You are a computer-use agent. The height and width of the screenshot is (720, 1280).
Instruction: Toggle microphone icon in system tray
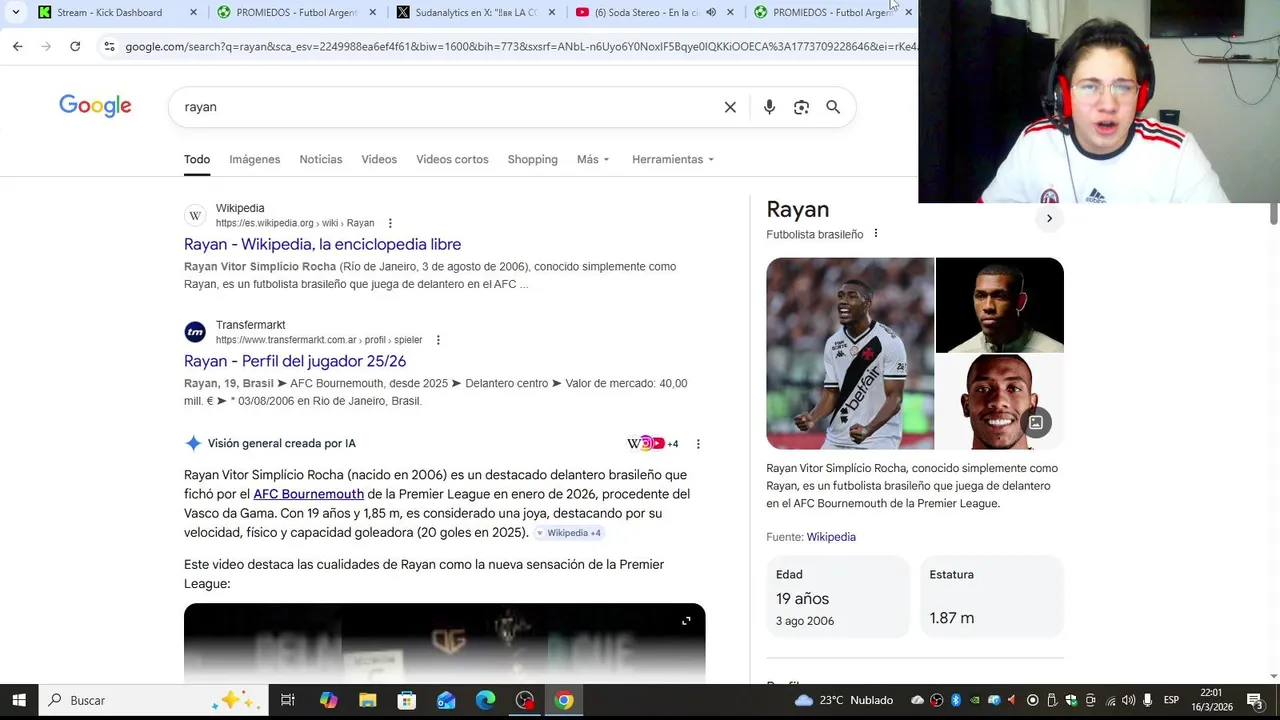(x=1147, y=700)
